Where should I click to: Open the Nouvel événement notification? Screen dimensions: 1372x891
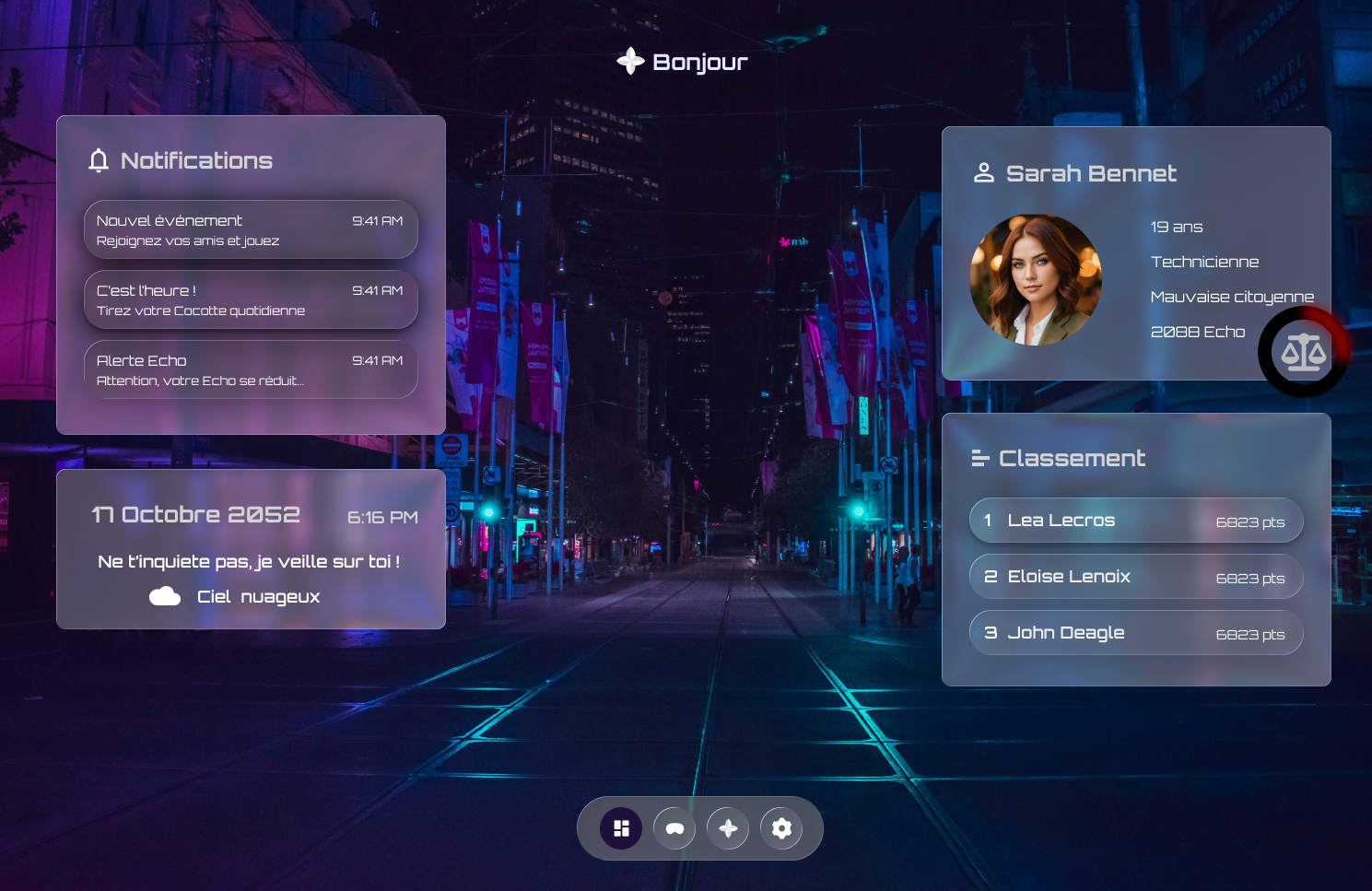click(251, 229)
